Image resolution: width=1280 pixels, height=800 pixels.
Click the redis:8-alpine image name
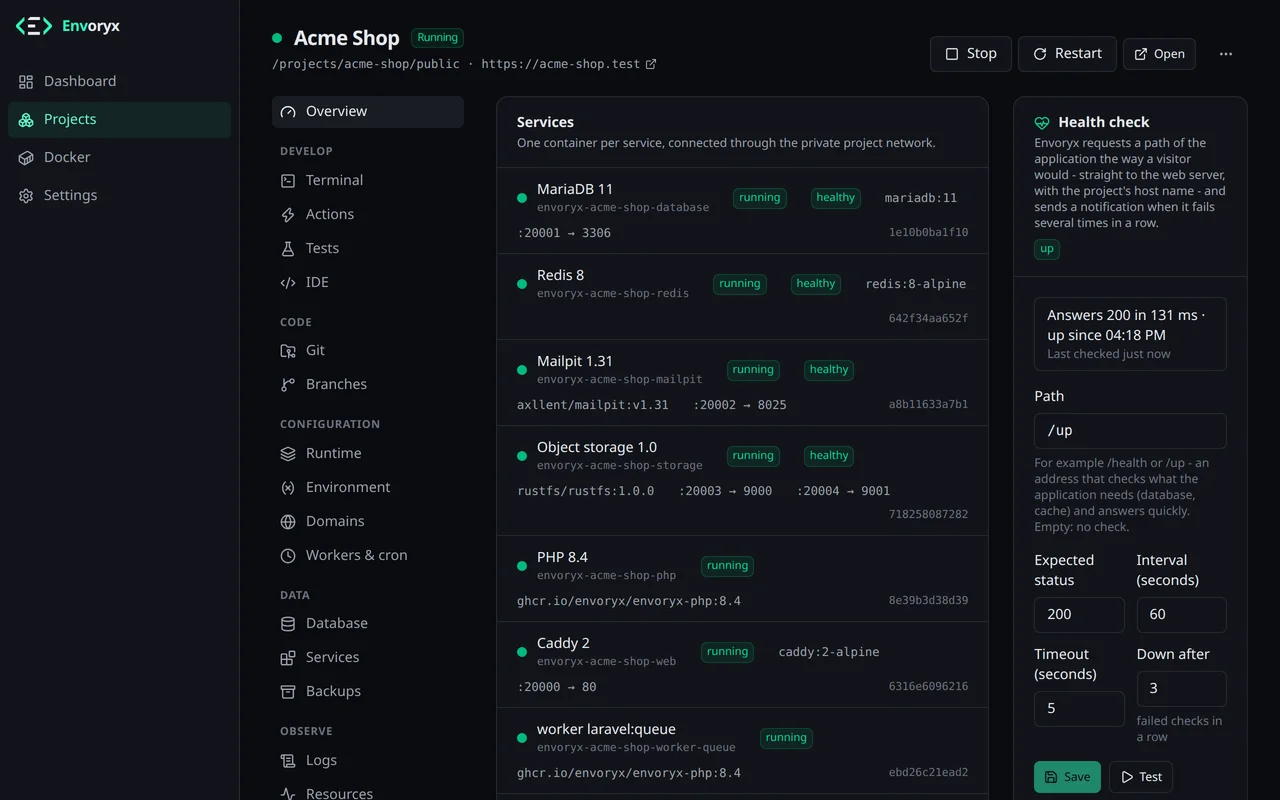916,284
